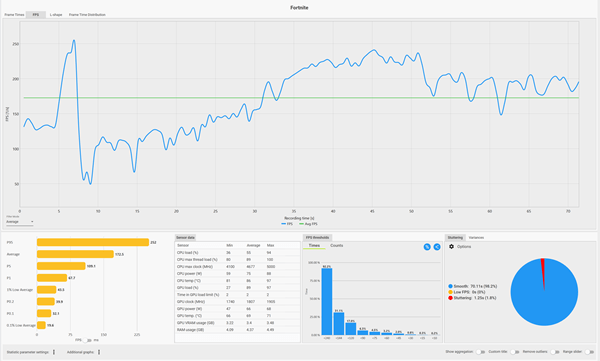Click the P95 yellow bar
Viewport: 600px width, 361px height.
coord(93,242)
